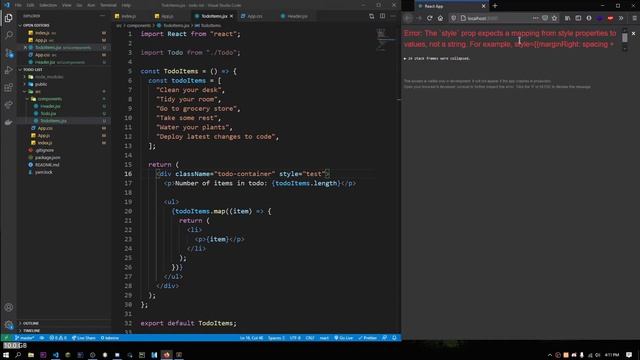The image size is (640, 360).
Task: Click the master branch status item
Action: (x=24, y=338)
